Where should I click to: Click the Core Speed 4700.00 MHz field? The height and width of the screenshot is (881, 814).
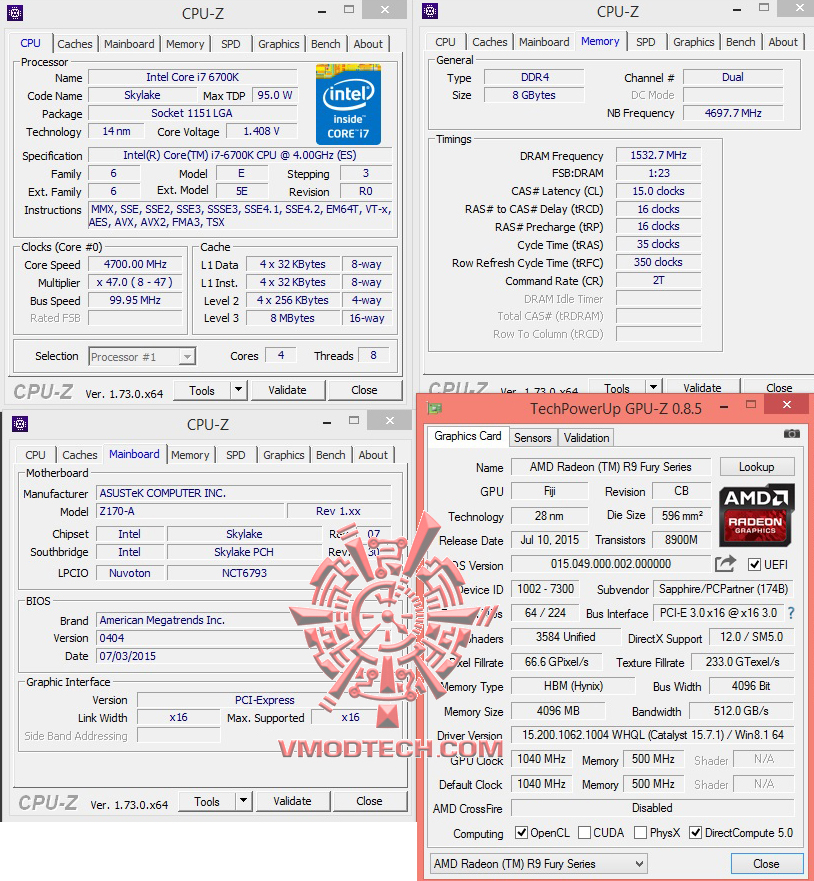pos(135,264)
